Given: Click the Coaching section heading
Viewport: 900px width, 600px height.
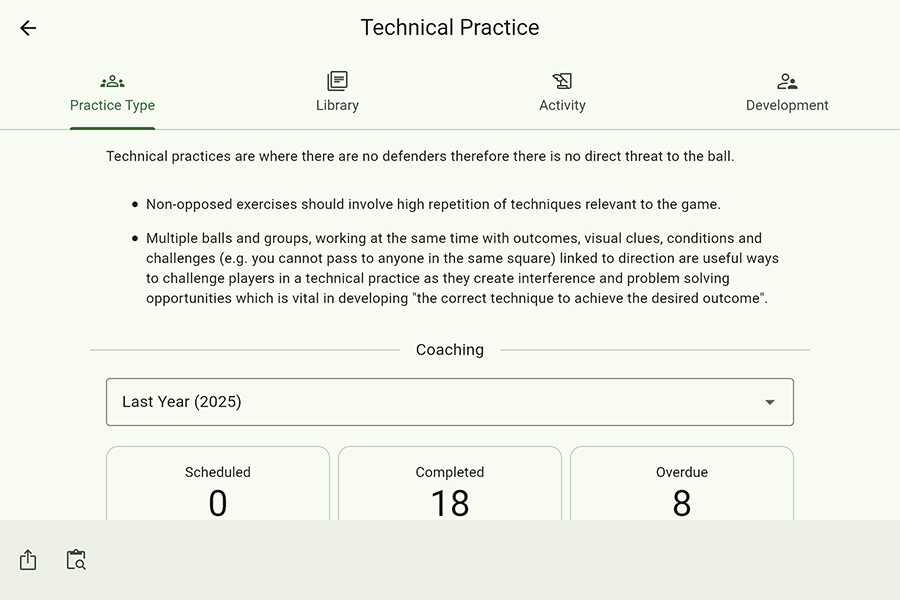Looking at the screenshot, I should click(x=450, y=350).
